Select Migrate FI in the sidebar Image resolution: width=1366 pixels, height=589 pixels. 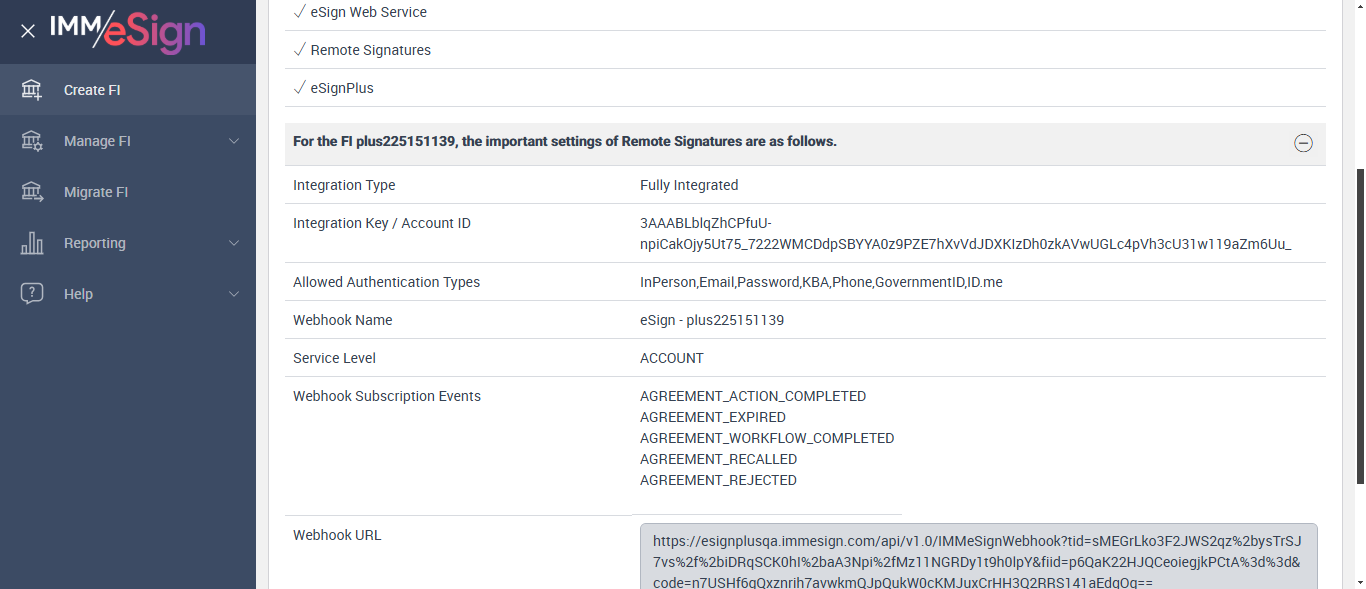click(x=96, y=192)
